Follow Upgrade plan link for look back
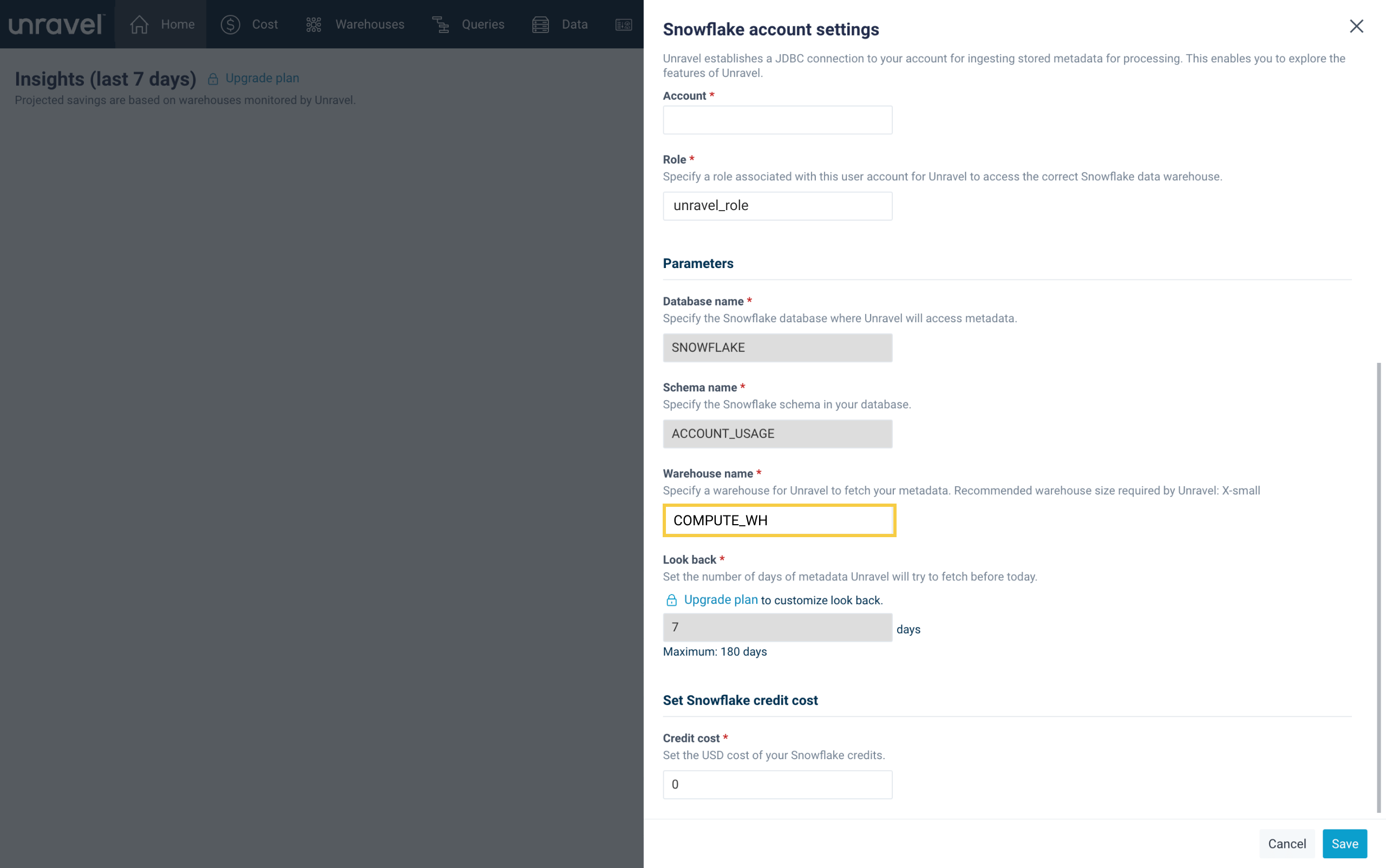The image size is (1386, 868). (720, 600)
